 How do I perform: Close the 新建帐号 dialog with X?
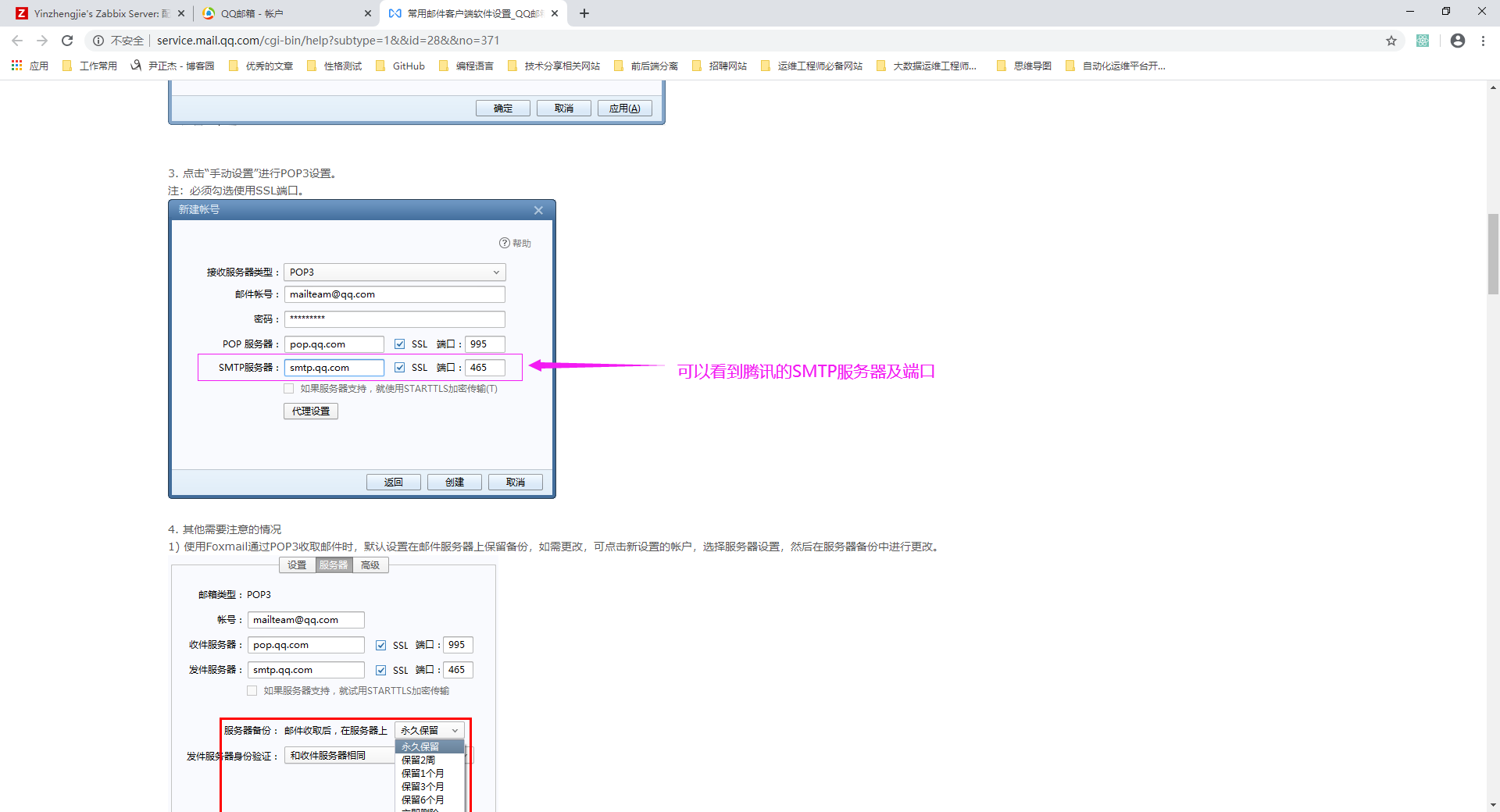pos(538,210)
